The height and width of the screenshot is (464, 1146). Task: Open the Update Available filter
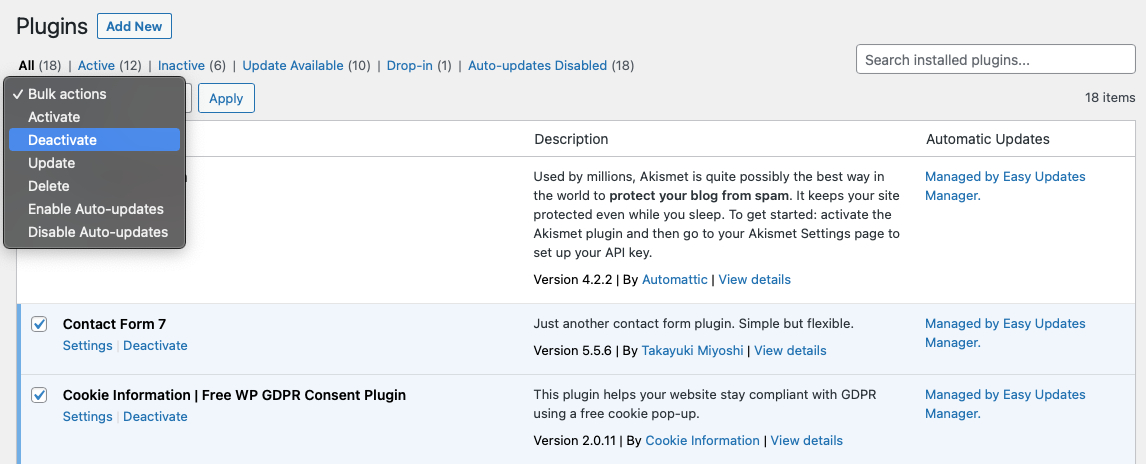point(293,66)
